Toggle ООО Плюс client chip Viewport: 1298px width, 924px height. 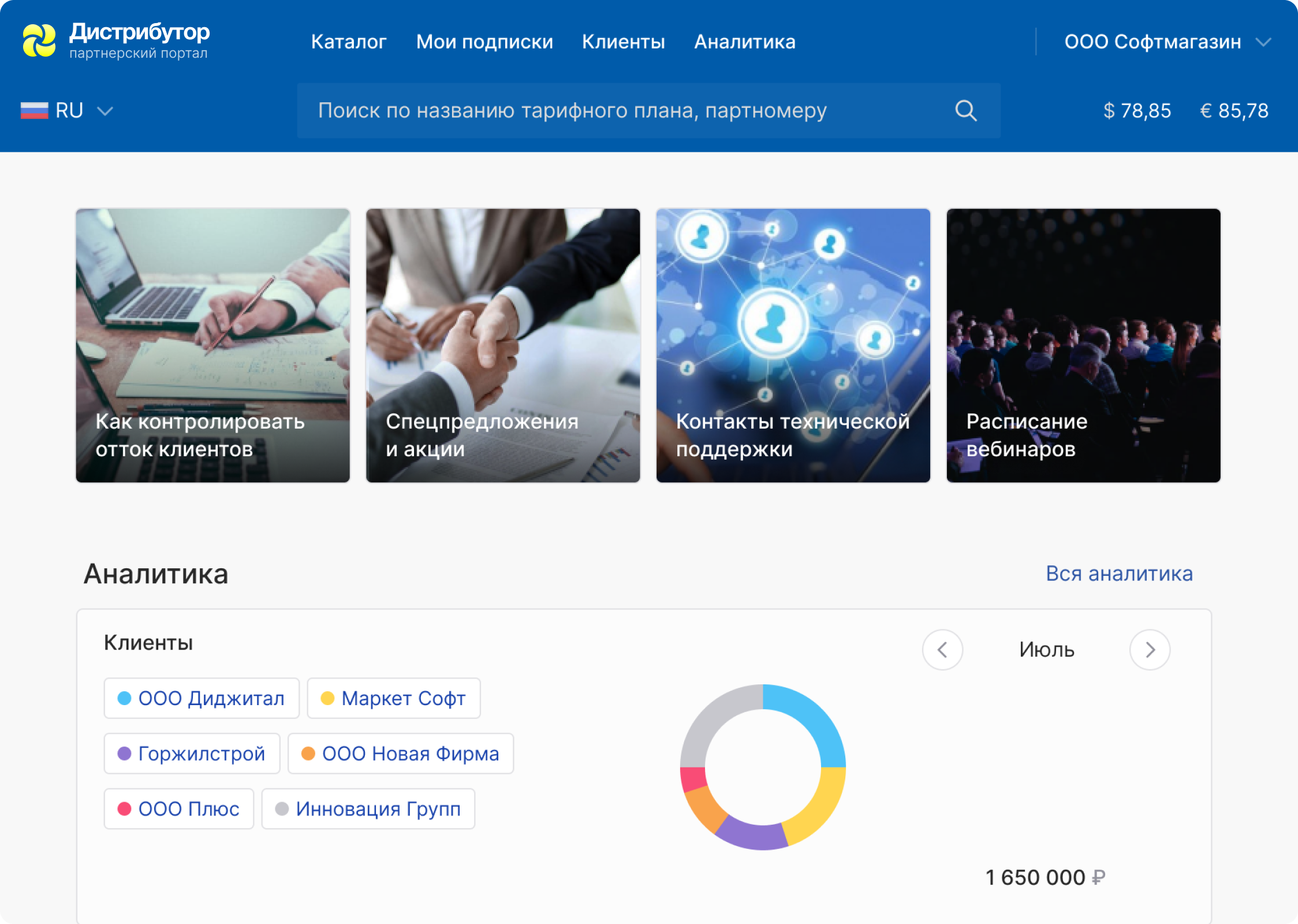tap(179, 808)
